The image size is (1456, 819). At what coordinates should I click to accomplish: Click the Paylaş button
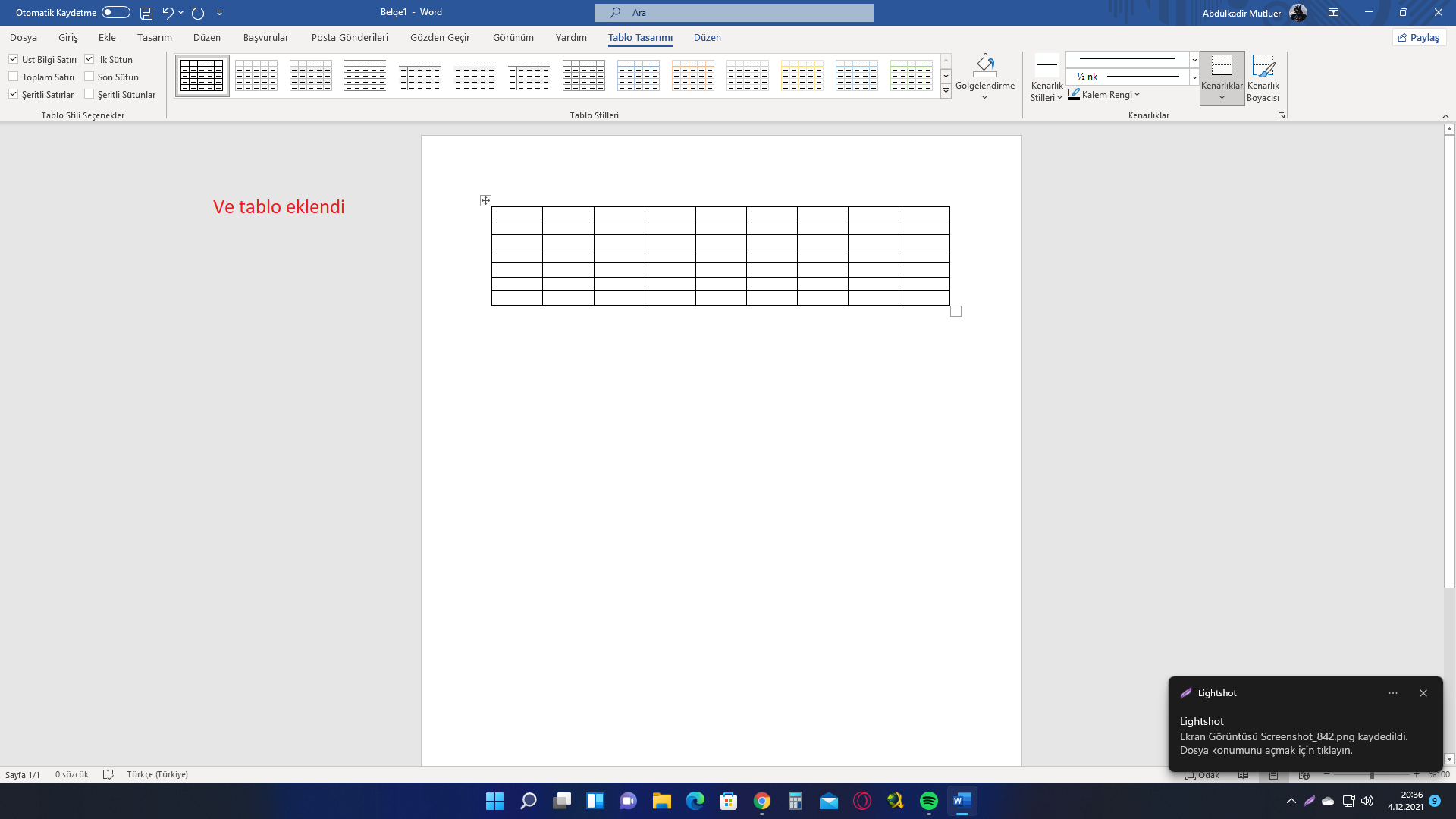pyautogui.click(x=1419, y=37)
